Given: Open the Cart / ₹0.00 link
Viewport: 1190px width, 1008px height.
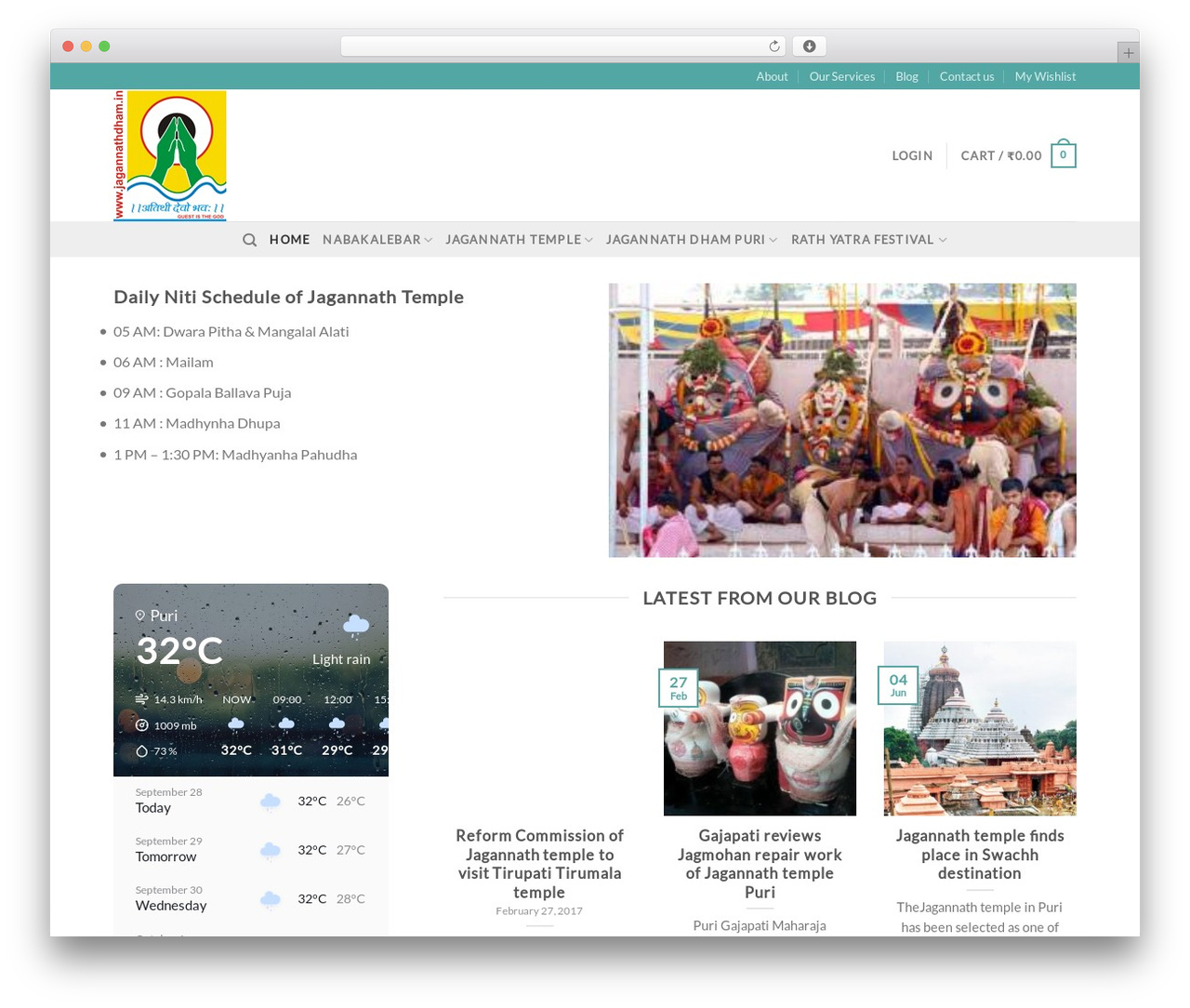Looking at the screenshot, I should [x=1001, y=156].
